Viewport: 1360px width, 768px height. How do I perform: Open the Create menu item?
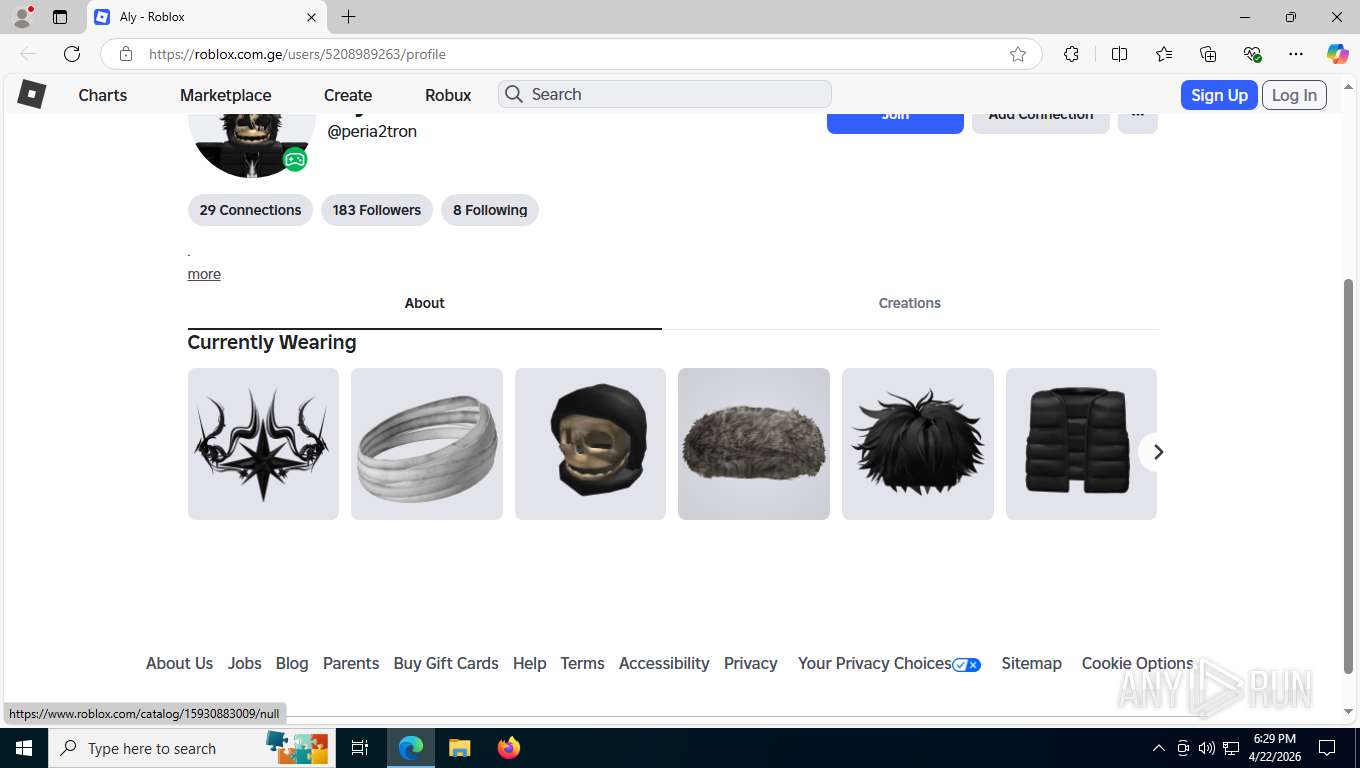pyautogui.click(x=348, y=95)
